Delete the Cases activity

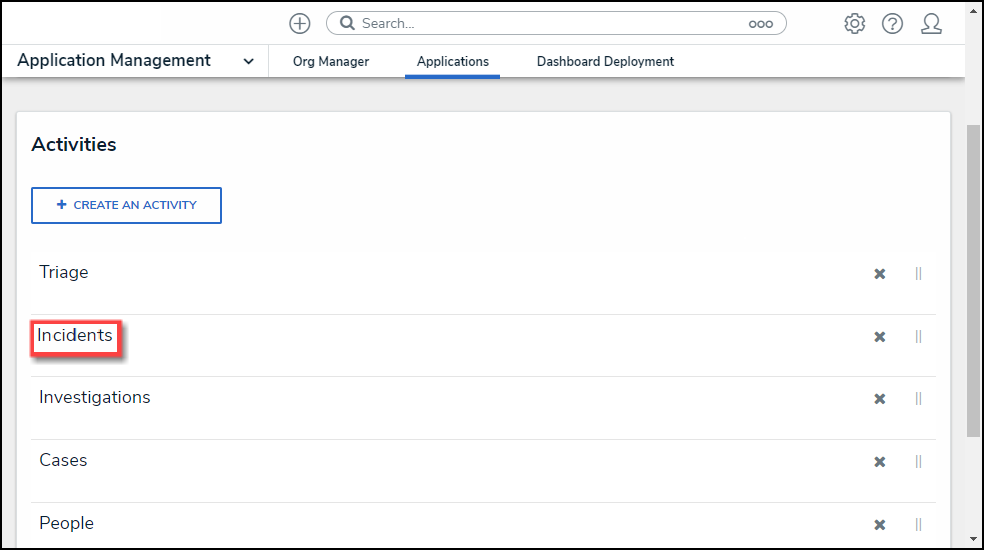tap(880, 462)
